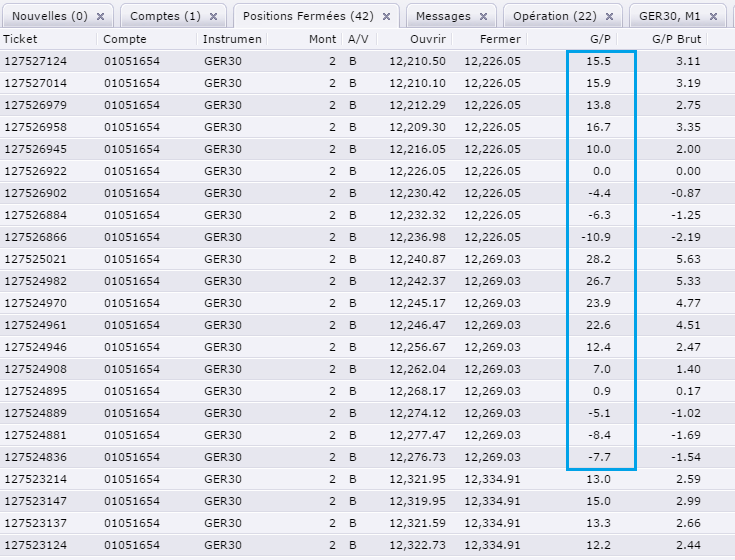Close the Messages tab
This screenshot has width=735, height=560.
483,16
